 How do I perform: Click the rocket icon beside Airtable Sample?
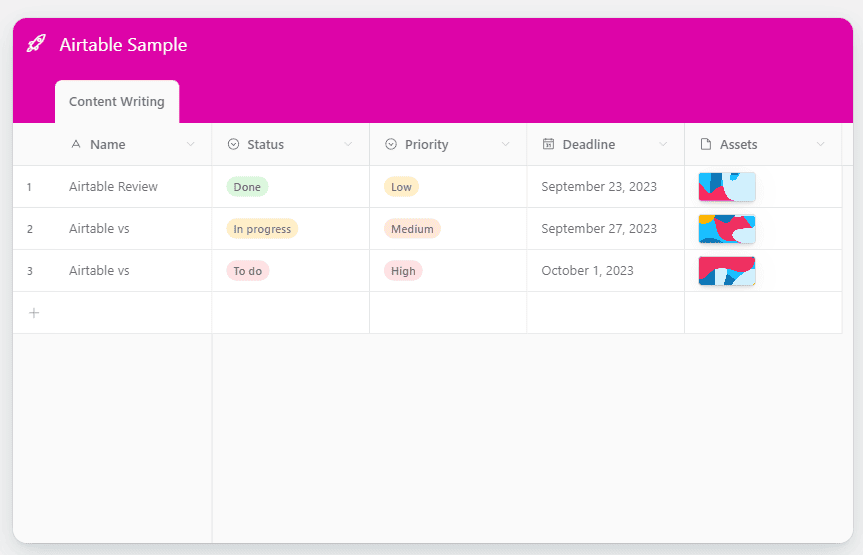pyautogui.click(x=36, y=44)
